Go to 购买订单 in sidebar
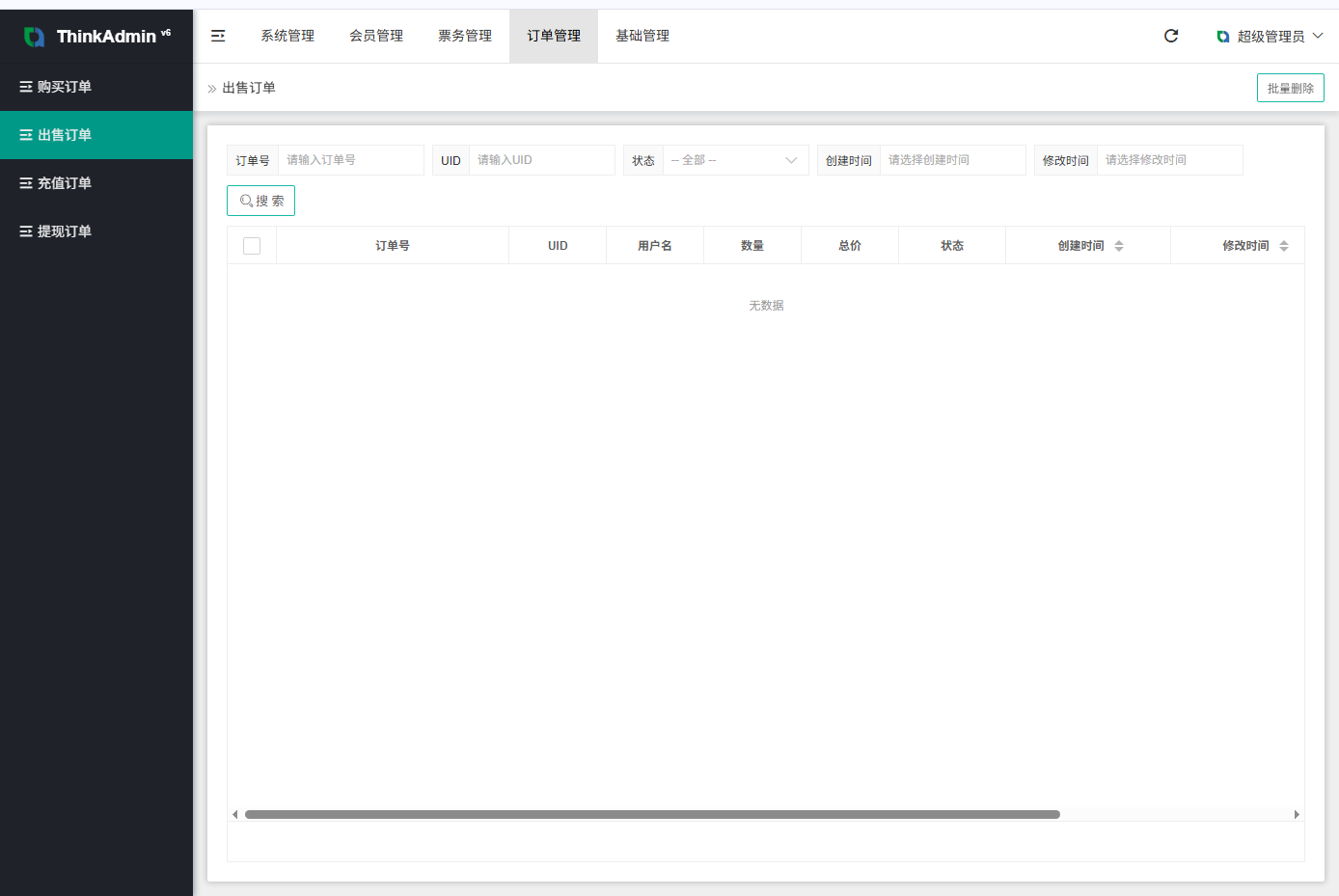This screenshot has height=896, width=1339. point(96,87)
